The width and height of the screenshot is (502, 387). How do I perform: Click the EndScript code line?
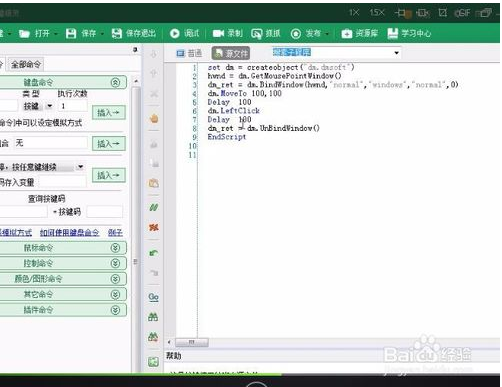coord(227,137)
